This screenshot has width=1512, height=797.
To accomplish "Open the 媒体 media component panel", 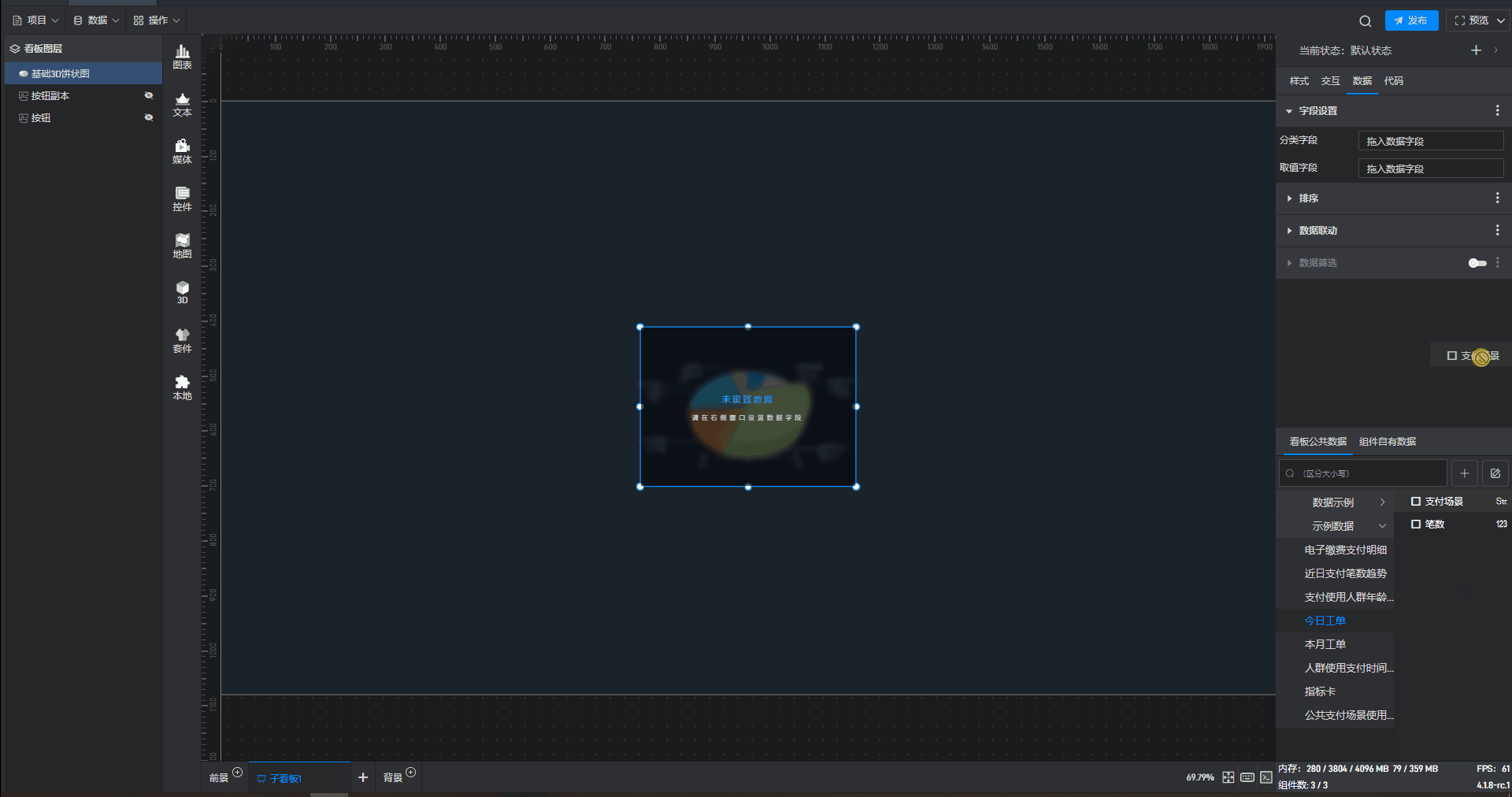I will pyautogui.click(x=182, y=151).
